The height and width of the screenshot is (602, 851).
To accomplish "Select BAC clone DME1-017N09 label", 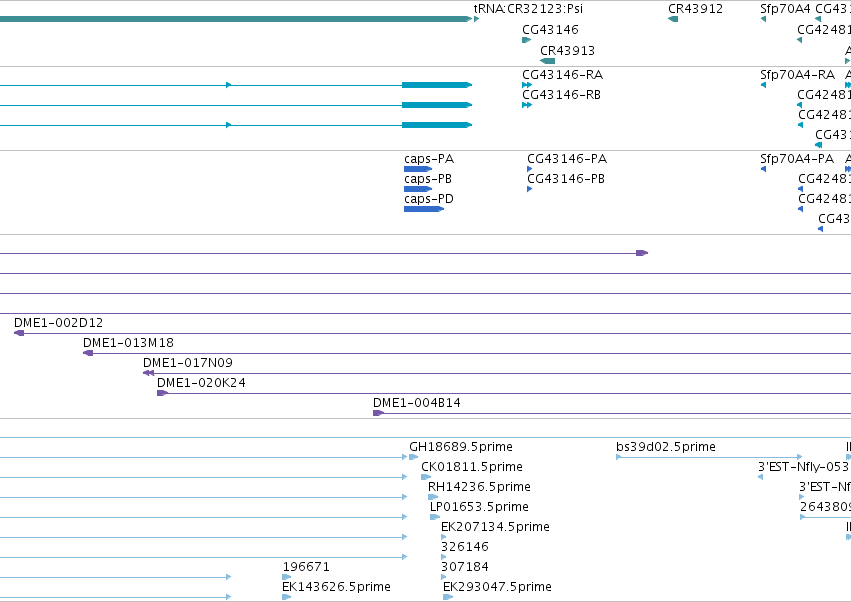I will 188,363.
